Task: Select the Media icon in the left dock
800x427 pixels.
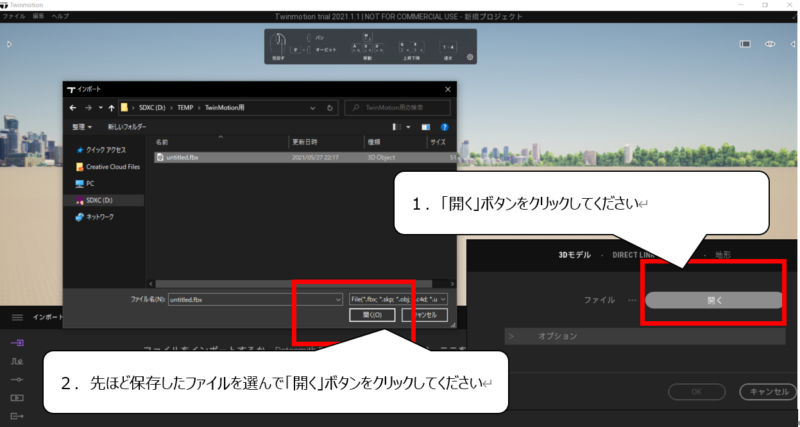Action: click(17, 398)
